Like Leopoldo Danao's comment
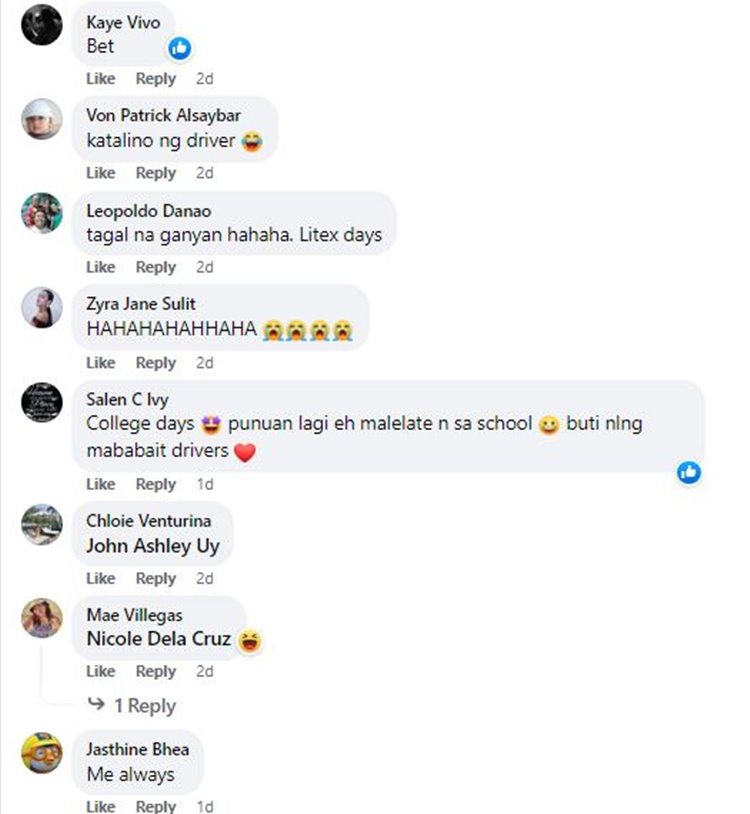Image resolution: width=750 pixels, height=814 pixels. point(100,267)
